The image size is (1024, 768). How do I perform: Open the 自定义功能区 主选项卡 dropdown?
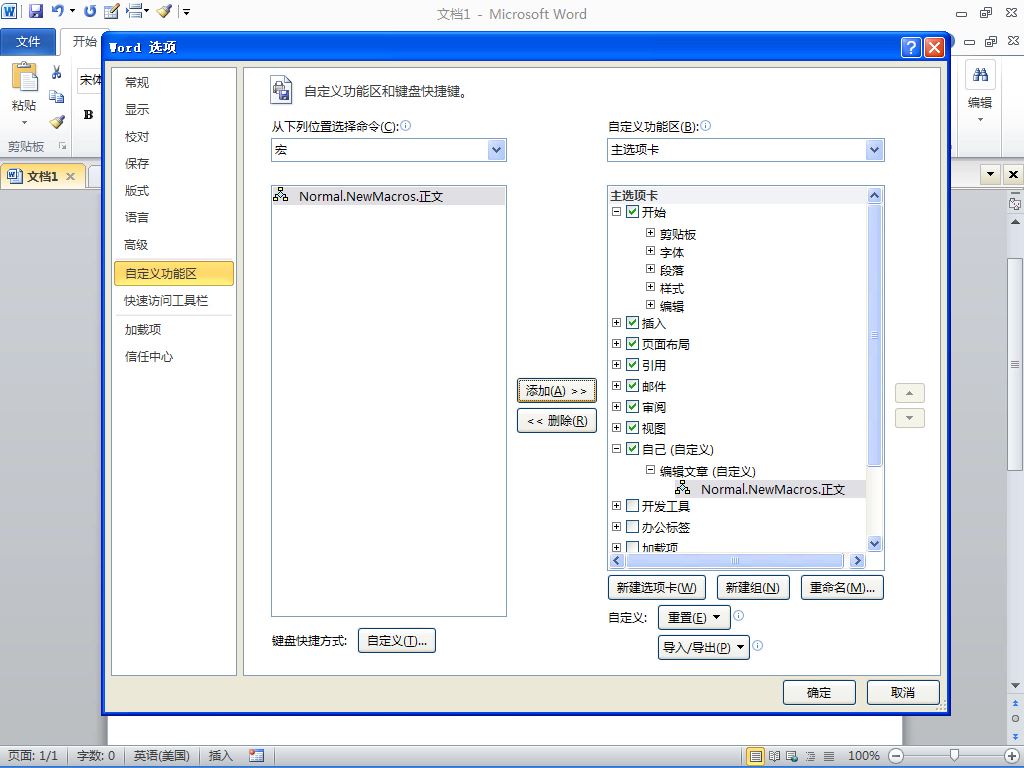pyautogui.click(x=874, y=150)
